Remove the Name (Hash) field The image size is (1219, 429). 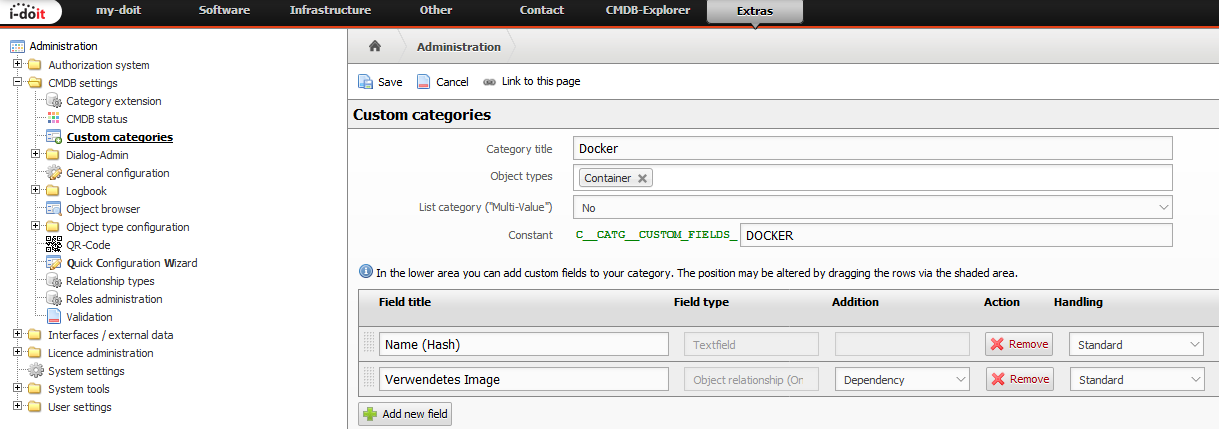tap(1019, 344)
